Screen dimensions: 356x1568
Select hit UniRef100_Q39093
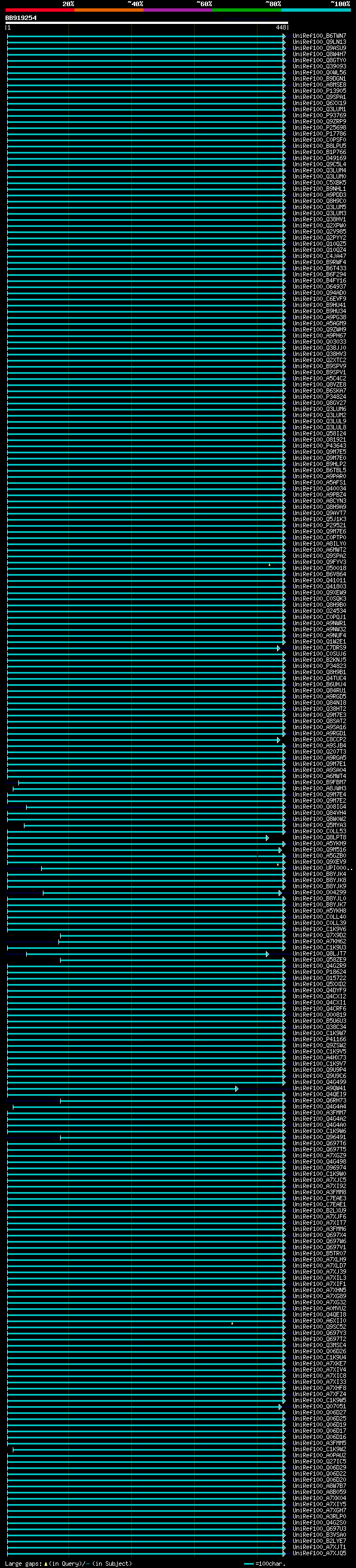click(x=319, y=66)
